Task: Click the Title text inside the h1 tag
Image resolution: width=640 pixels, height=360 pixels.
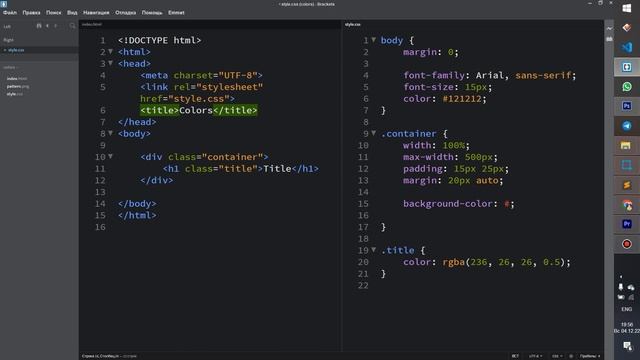Action: [277, 169]
